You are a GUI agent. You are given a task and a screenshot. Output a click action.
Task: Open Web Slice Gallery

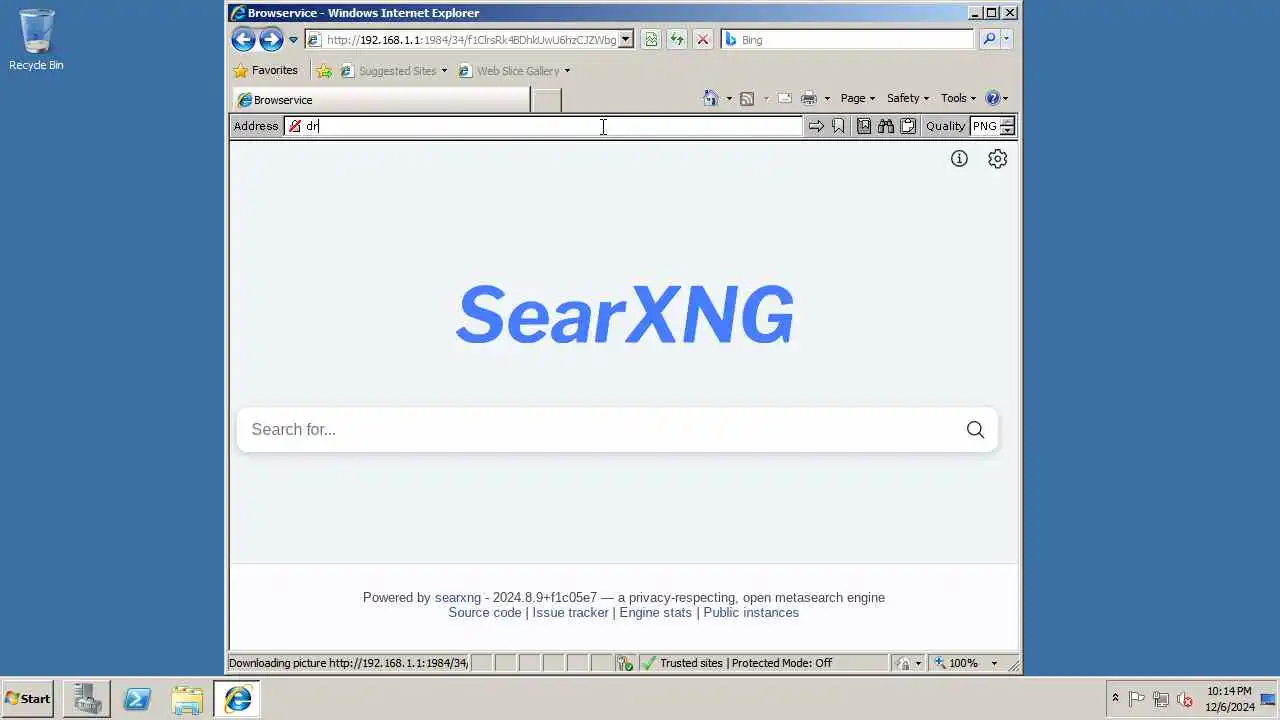click(x=514, y=71)
